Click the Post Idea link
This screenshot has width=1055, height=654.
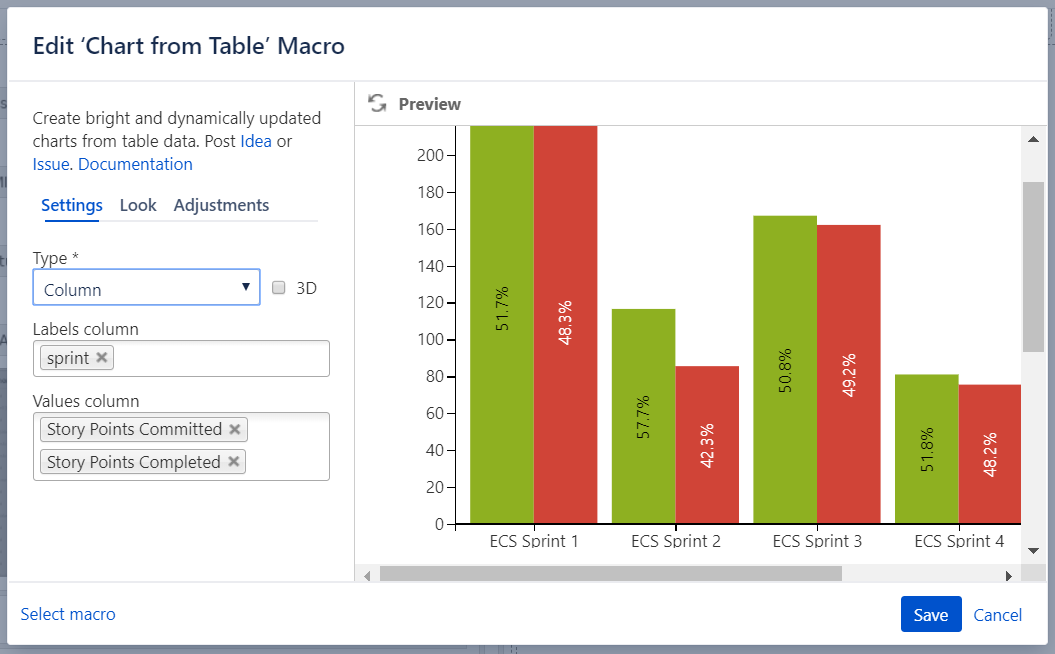pos(256,141)
